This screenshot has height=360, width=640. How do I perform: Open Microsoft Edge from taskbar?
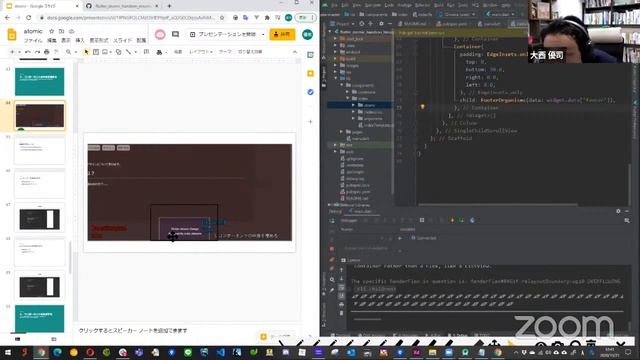point(57,352)
